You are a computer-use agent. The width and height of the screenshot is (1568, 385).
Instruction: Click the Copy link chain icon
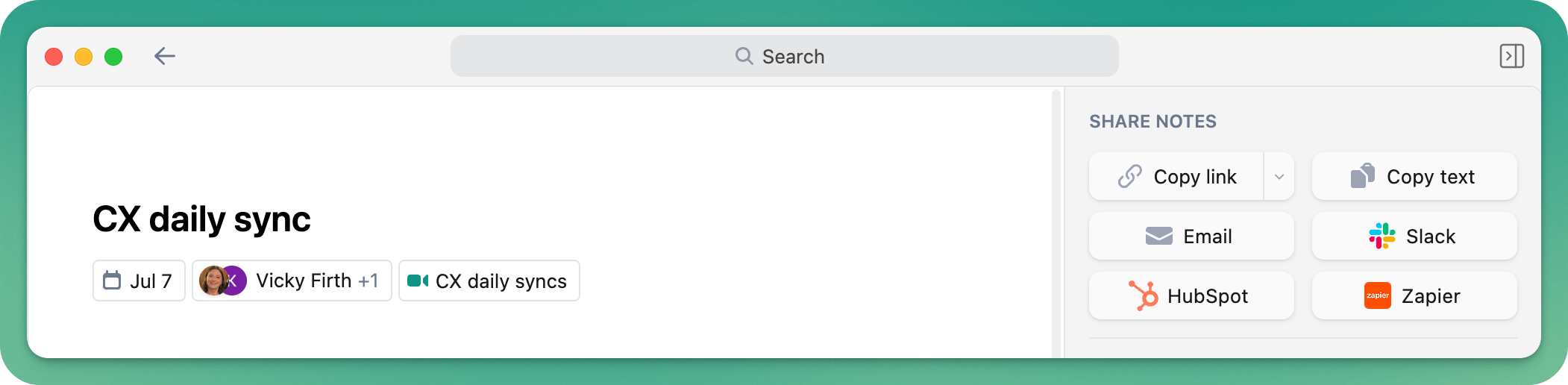tap(1130, 176)
